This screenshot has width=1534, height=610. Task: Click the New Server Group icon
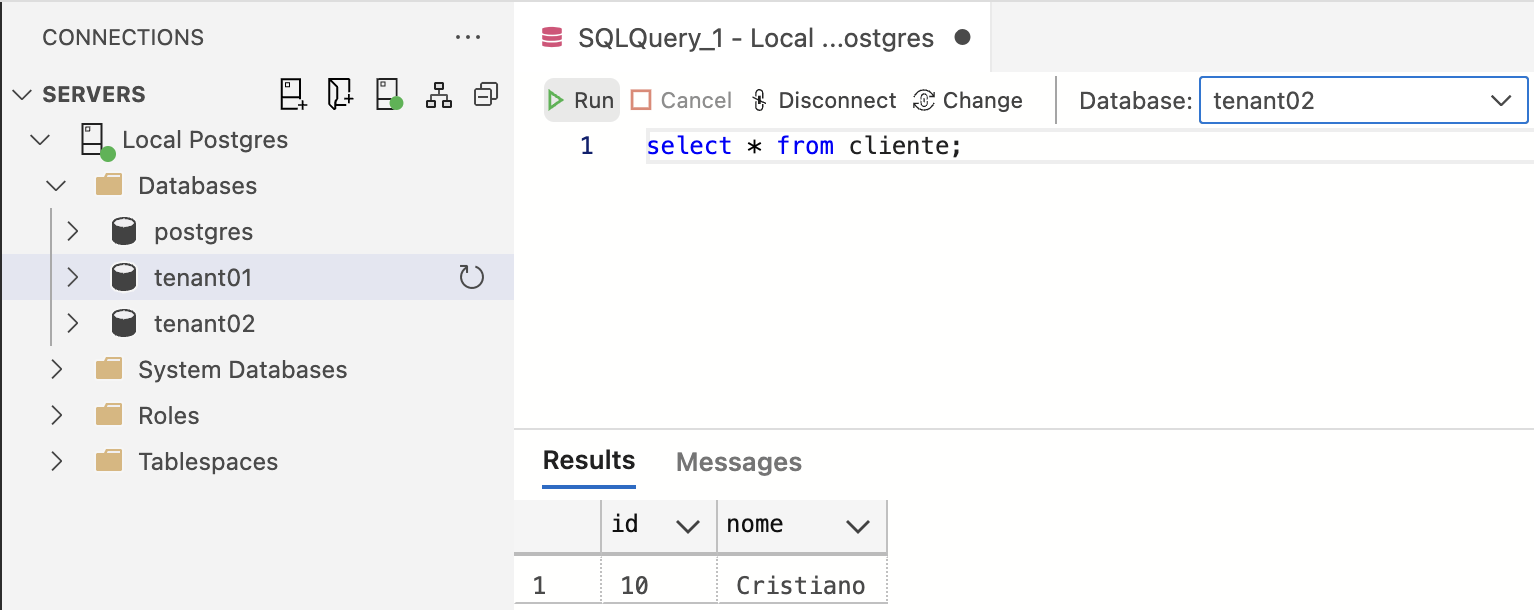[x=439, y=95]
